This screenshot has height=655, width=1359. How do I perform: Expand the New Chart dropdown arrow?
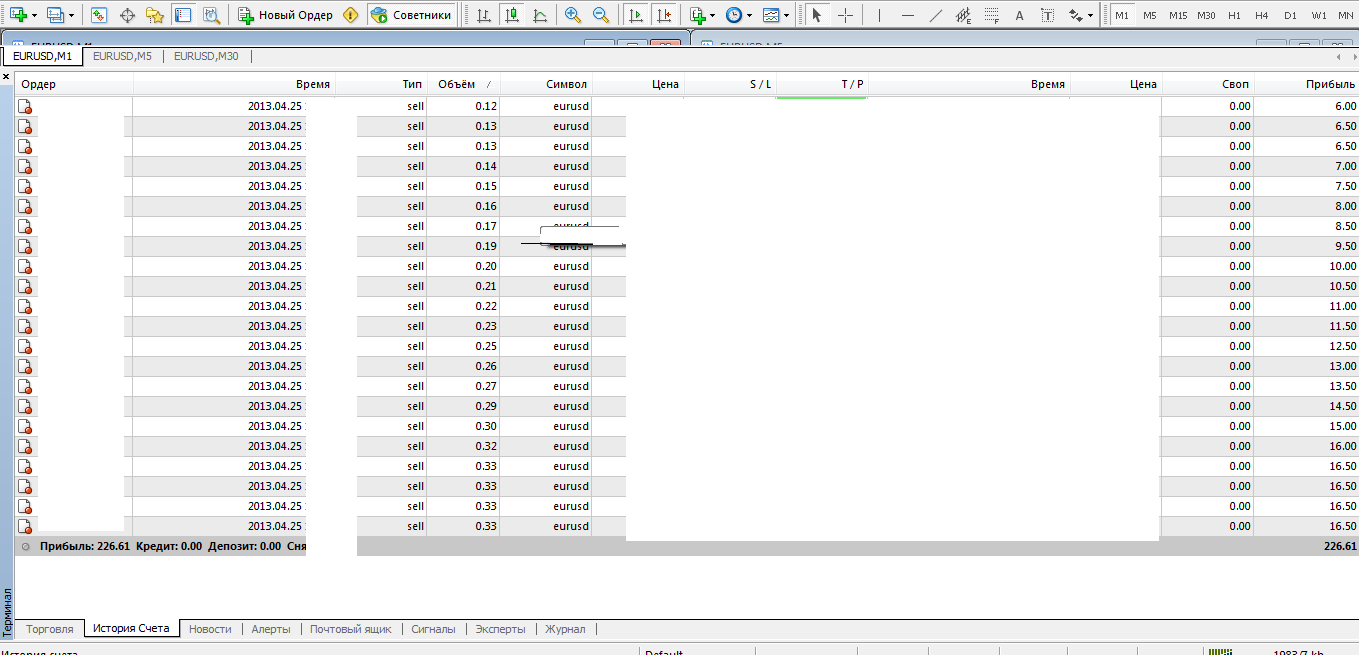coord(35,16)
